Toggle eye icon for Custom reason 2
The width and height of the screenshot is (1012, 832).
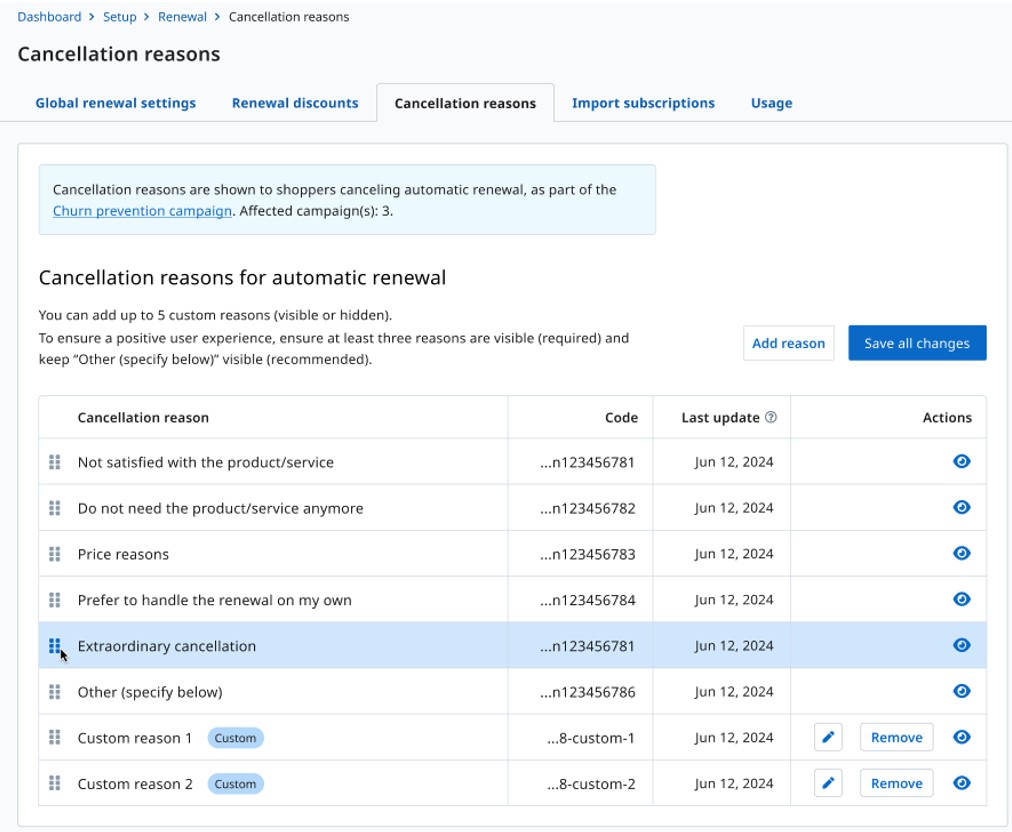pyautogui.click(x=962, y=783)
